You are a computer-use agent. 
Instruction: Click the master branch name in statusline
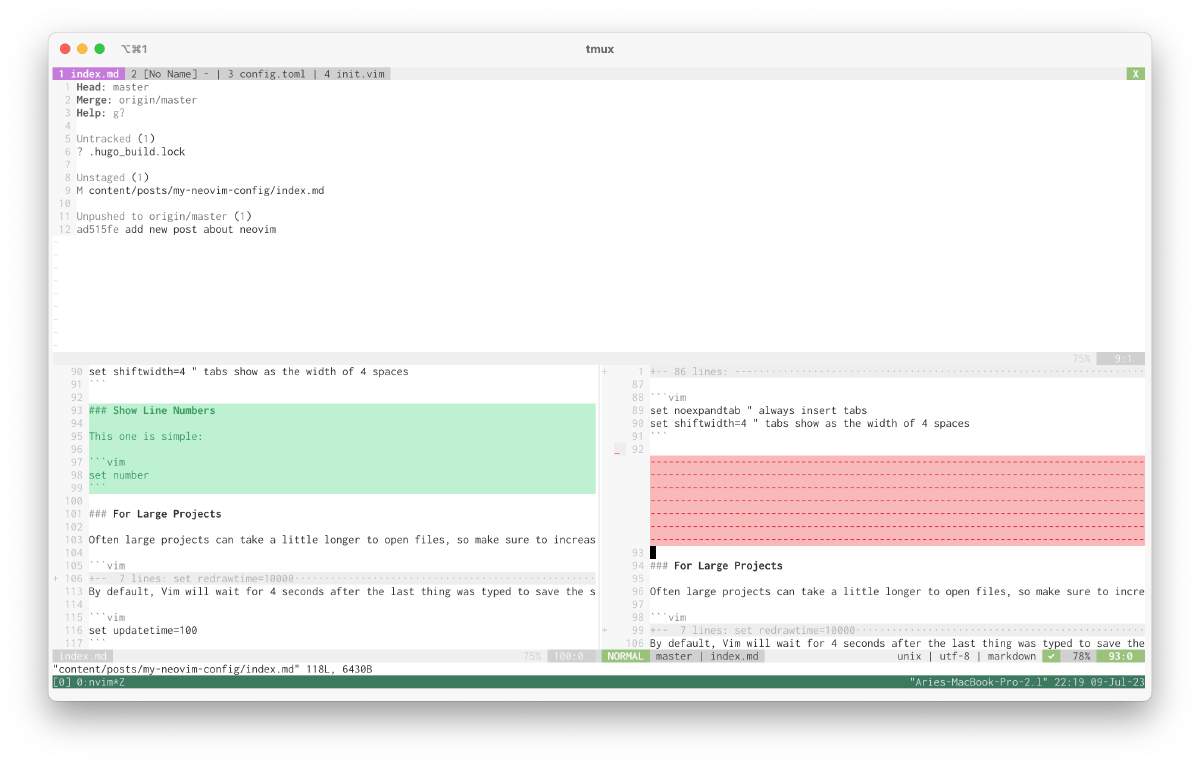tap(674, 656)
